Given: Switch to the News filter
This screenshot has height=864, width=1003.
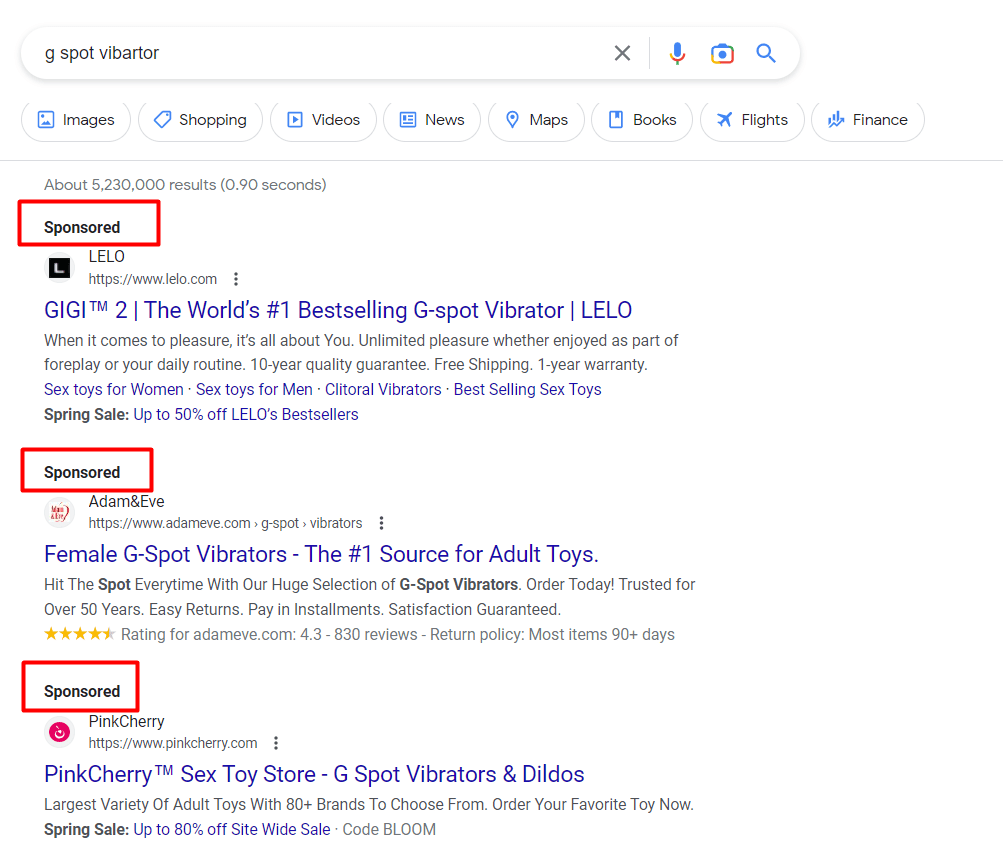Looking at the screenshot, I should click(x=432, y=120).
